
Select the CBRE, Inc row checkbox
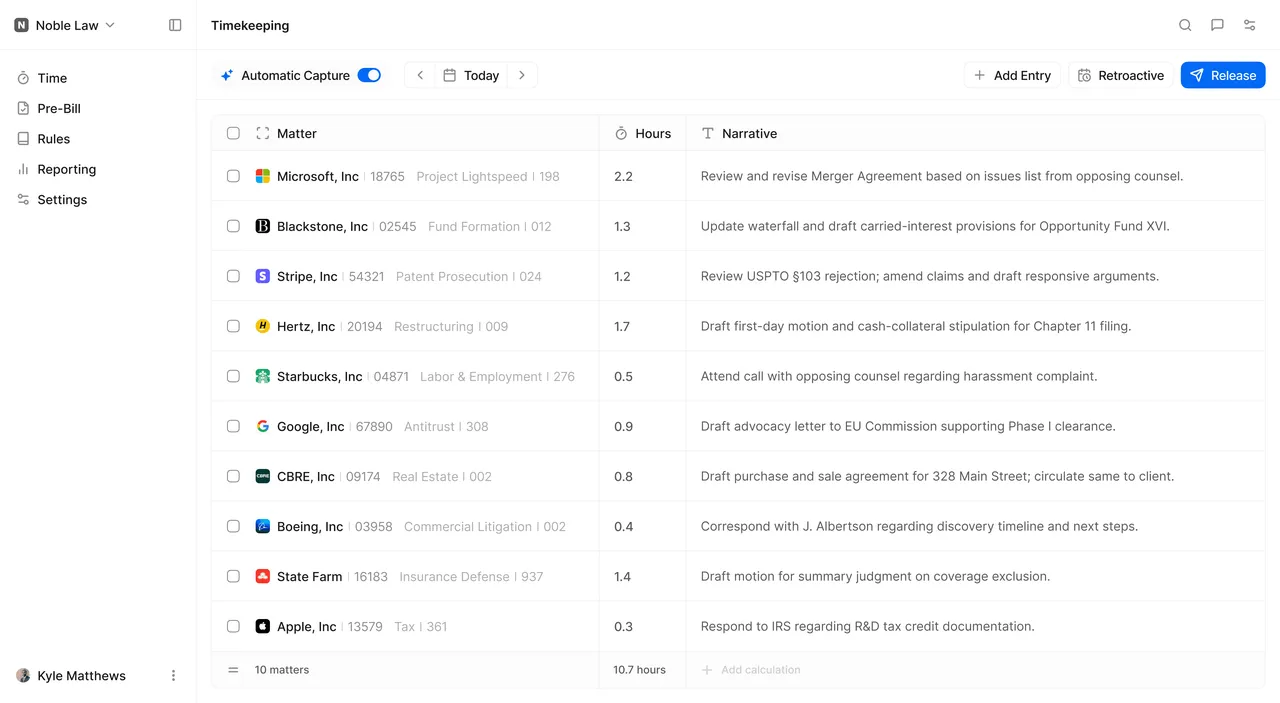click(233, 476)
